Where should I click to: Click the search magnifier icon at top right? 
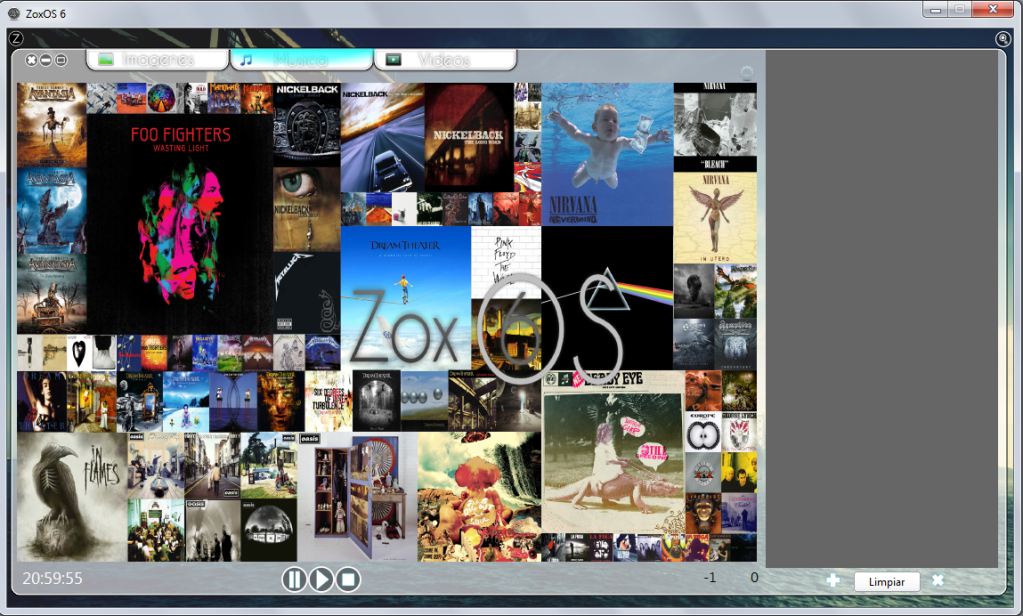pyautogui.click(x=1003, y=39)
